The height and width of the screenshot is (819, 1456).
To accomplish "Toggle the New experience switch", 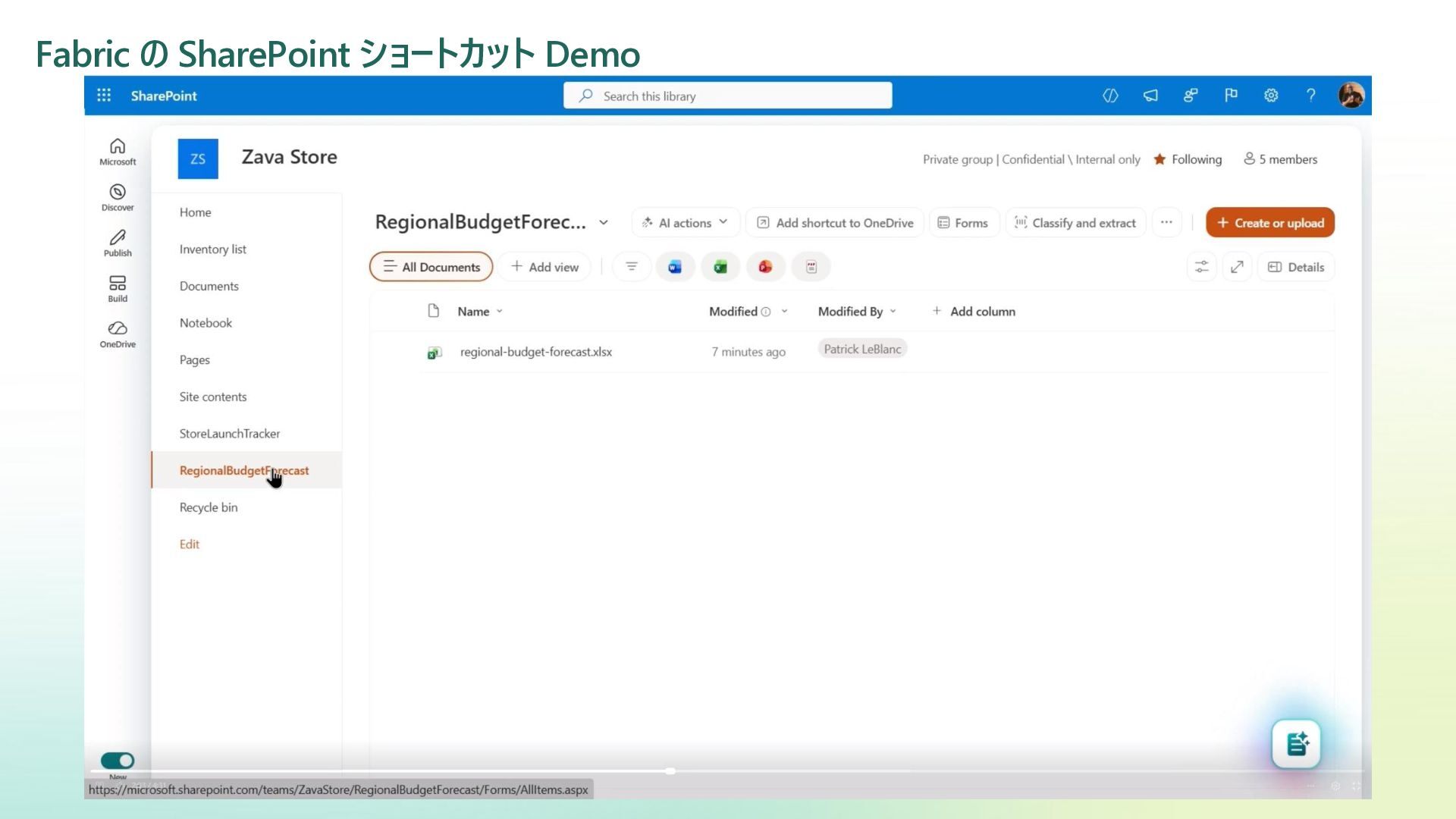I will click(x=118, y=760).
